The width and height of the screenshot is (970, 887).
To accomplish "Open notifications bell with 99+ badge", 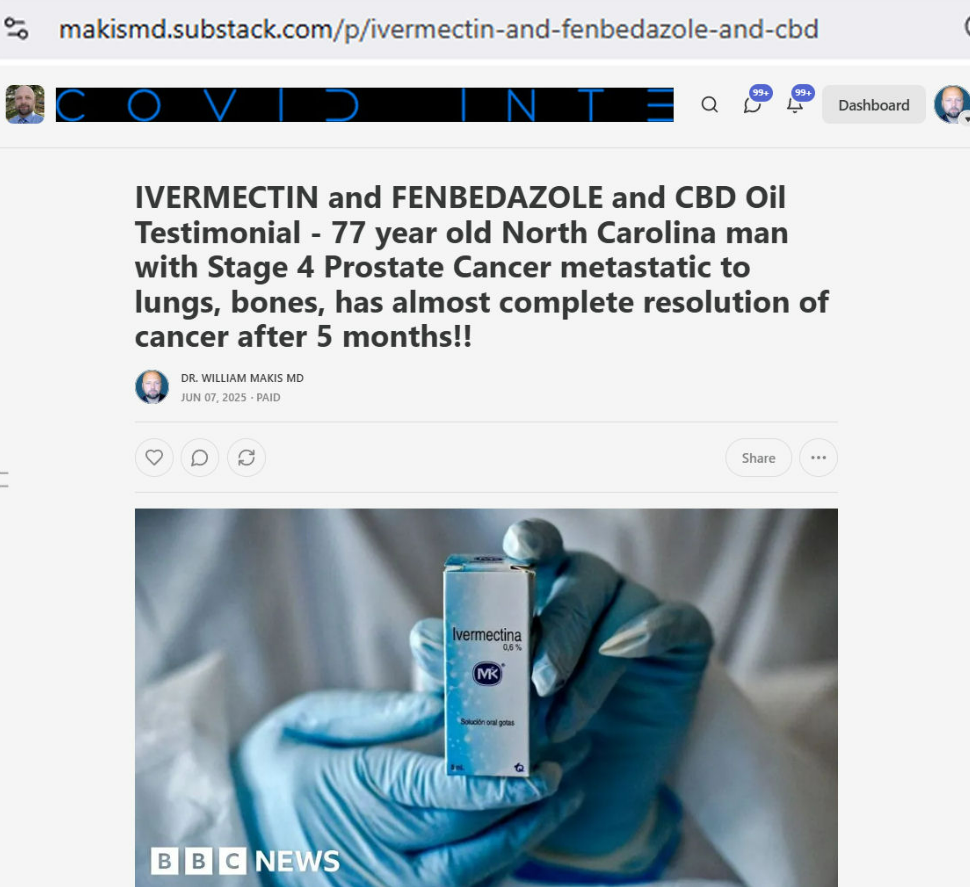I will click(796, 104).
